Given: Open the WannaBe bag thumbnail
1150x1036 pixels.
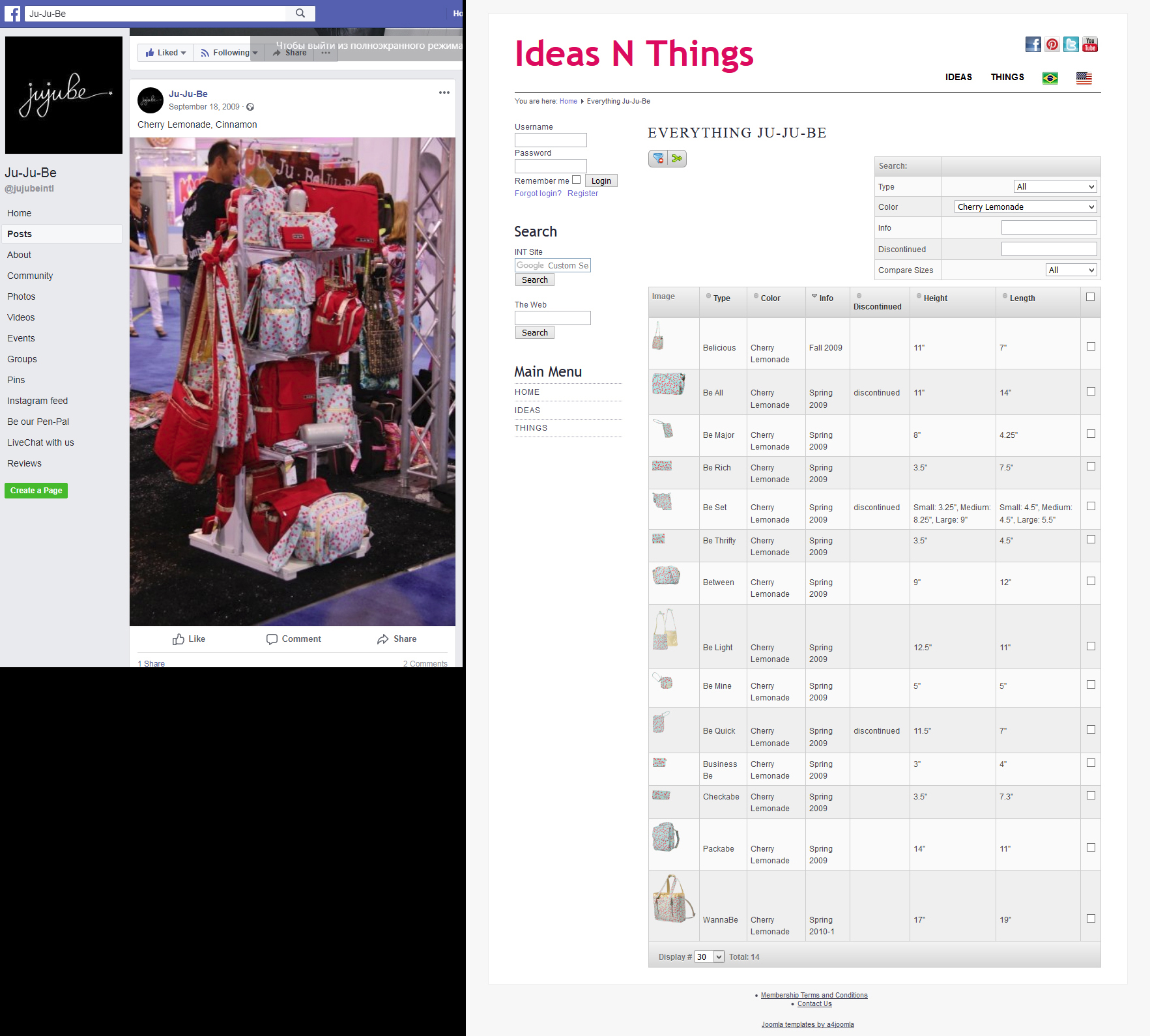Looking at the screenshot, I should coord(674,899).
